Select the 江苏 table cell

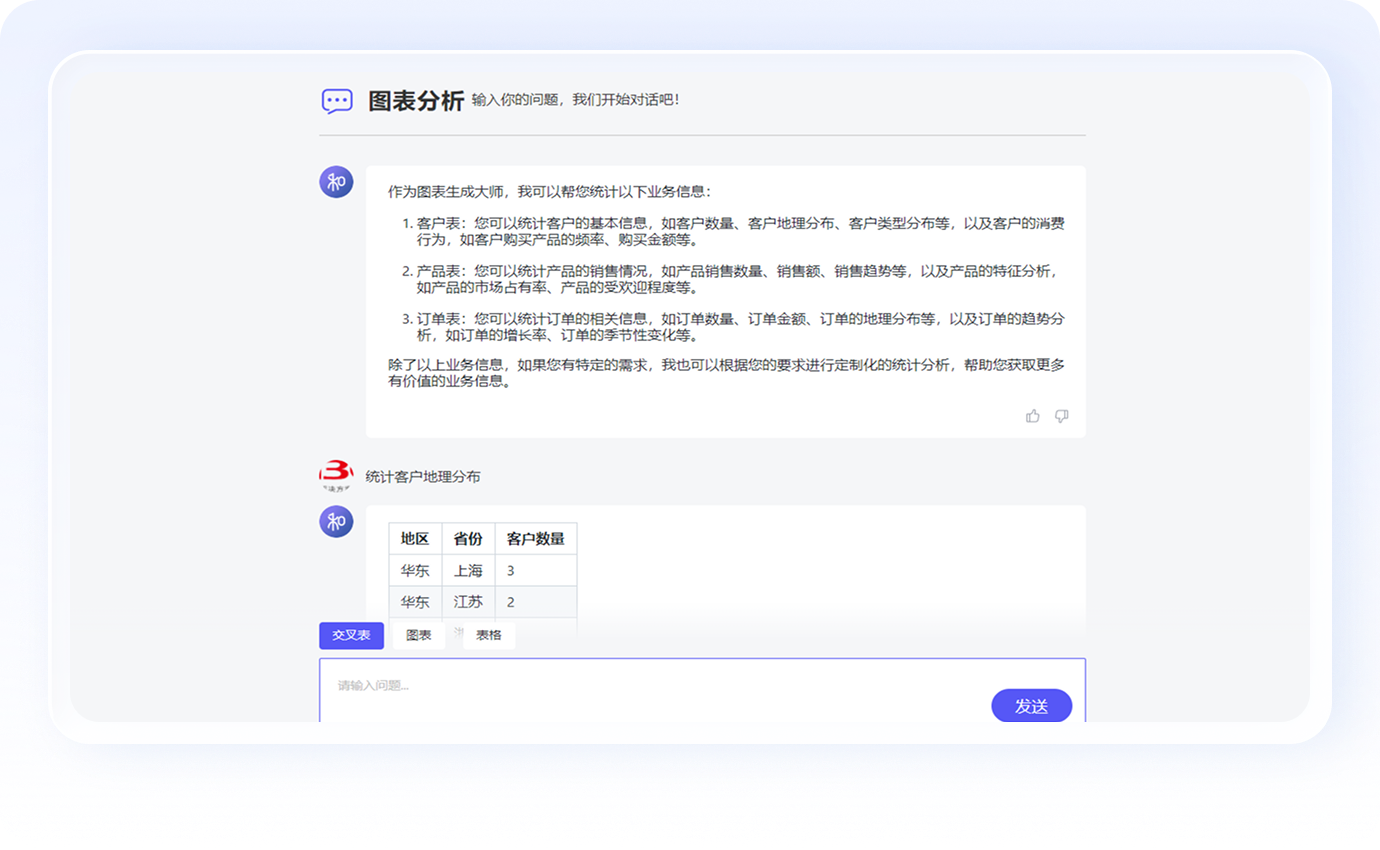pos(468,602)
